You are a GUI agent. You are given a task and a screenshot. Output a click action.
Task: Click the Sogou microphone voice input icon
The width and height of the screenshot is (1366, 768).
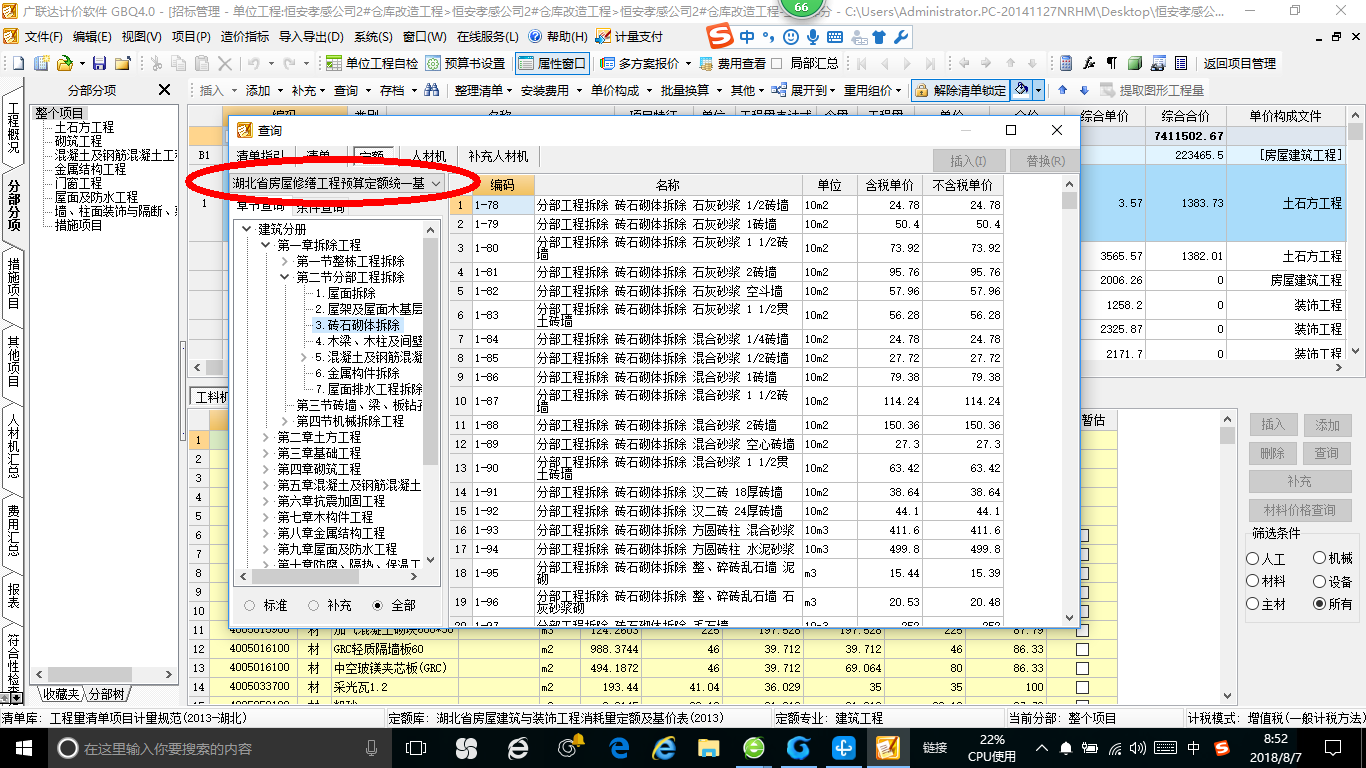click(812, 37)
